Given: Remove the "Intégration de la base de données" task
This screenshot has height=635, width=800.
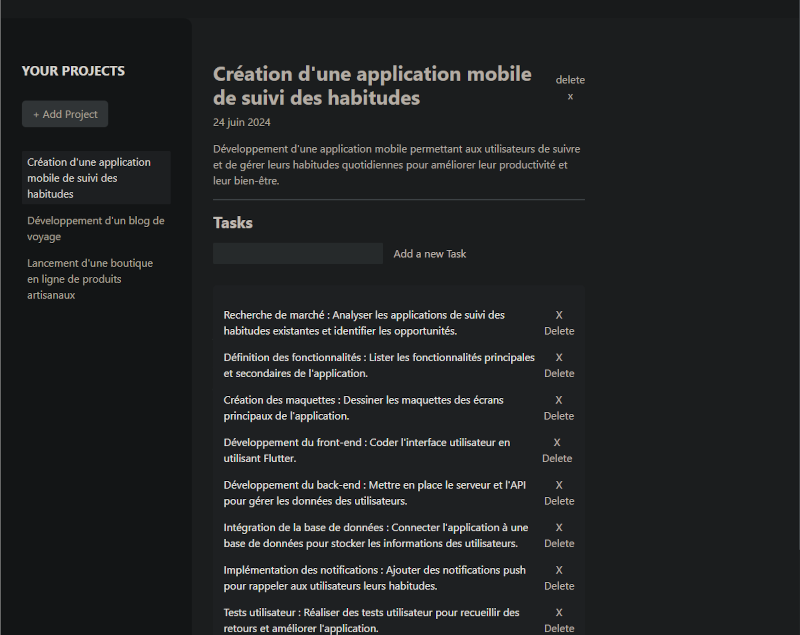Looking at the screenshot, I should click(x=559, y=535).
